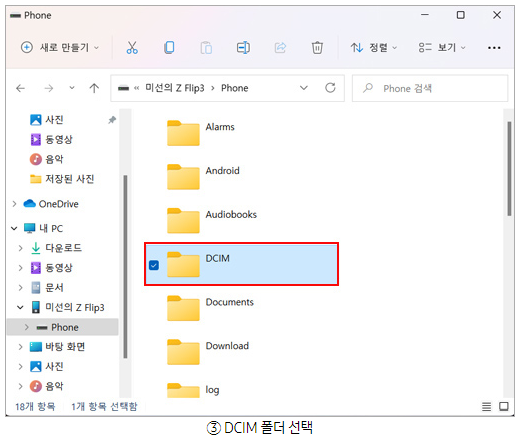
Task: Click the Cut scissors icon
Action: coord(132,48)
